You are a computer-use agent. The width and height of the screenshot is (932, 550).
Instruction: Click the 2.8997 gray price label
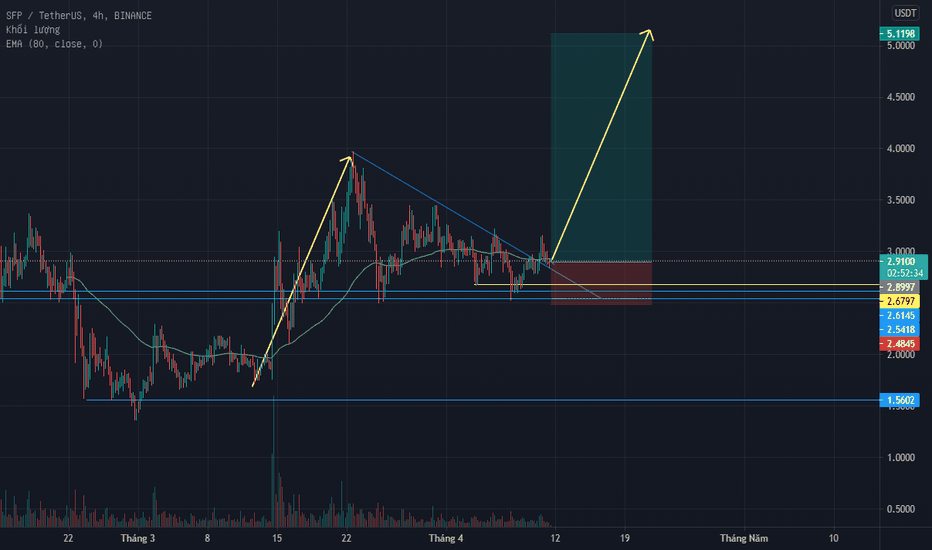pyautogui.click(x=899, y=287)
